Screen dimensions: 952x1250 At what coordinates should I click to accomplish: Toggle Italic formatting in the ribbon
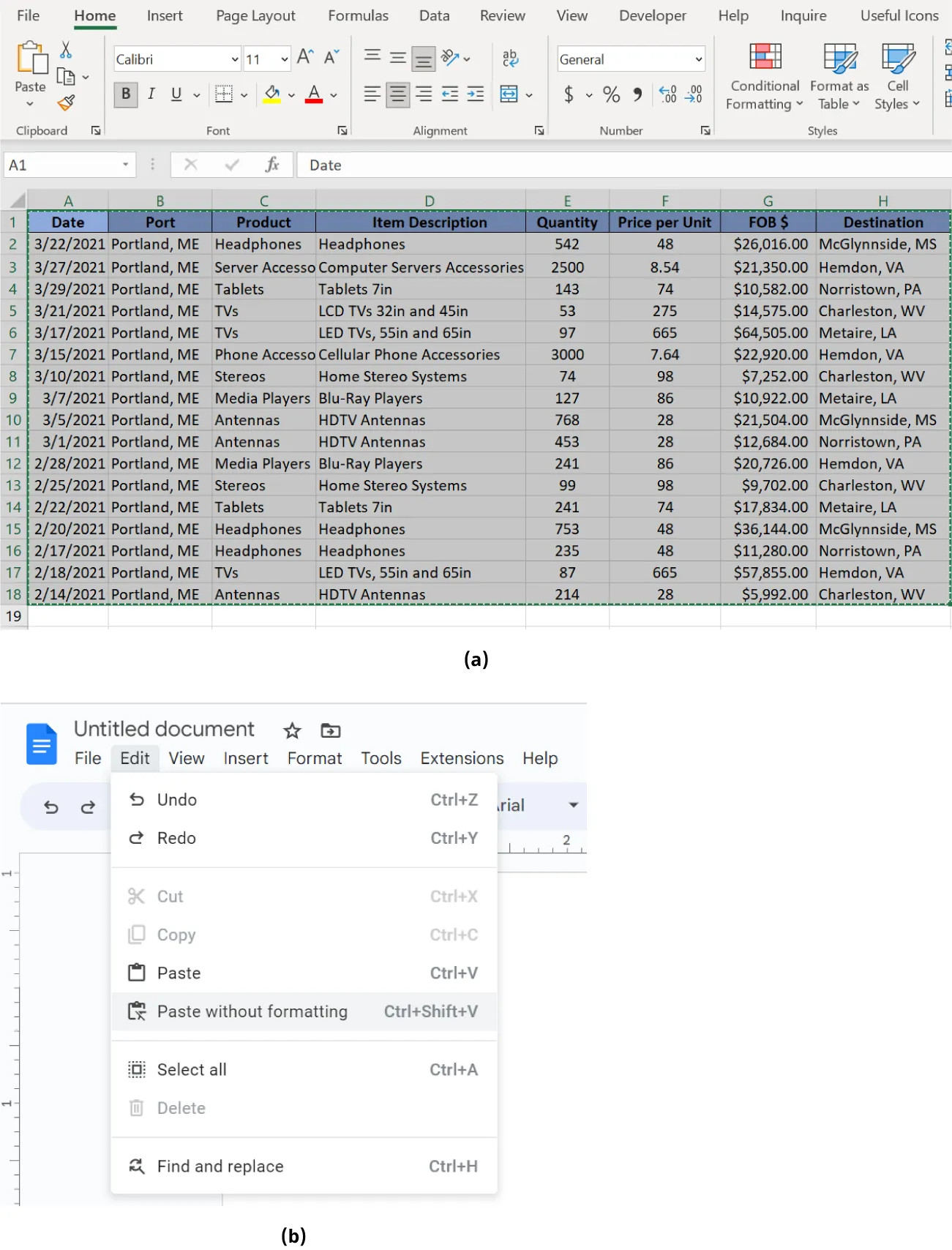[151, 94]
